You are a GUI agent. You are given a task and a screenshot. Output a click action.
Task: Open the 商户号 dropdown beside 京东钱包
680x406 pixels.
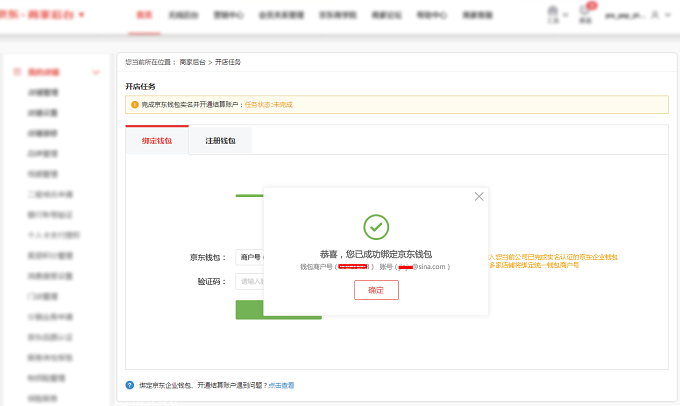click(x=250, y=257)
